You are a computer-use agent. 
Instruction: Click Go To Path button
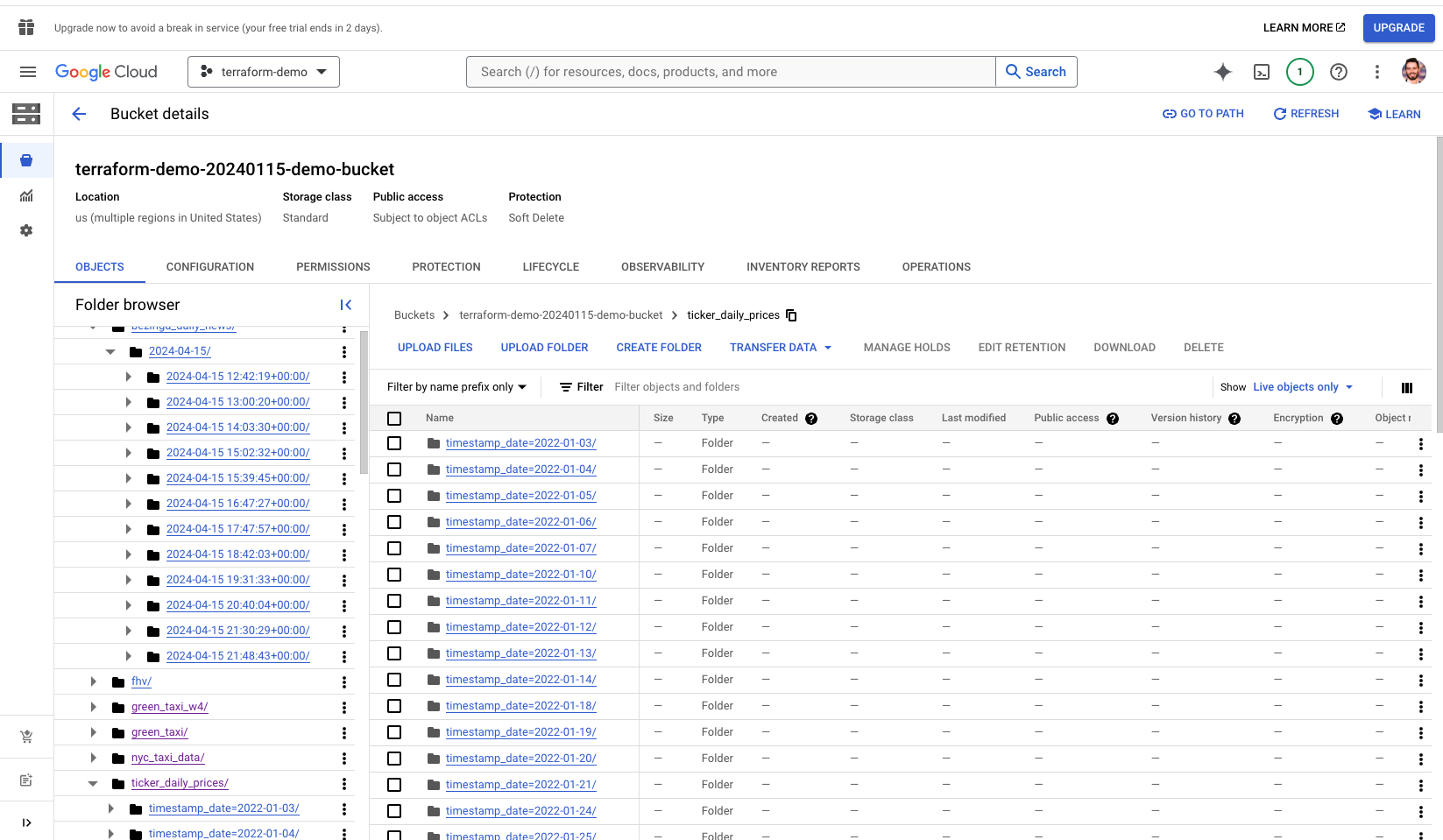tap(1203, 114)
